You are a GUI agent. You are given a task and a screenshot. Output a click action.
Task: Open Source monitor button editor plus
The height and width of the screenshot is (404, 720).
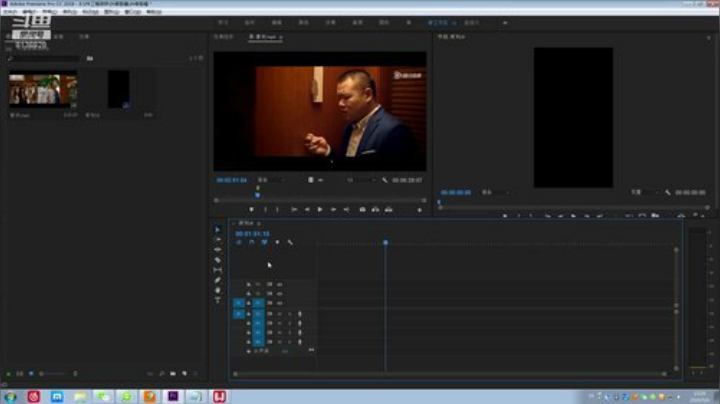point(419,210)
